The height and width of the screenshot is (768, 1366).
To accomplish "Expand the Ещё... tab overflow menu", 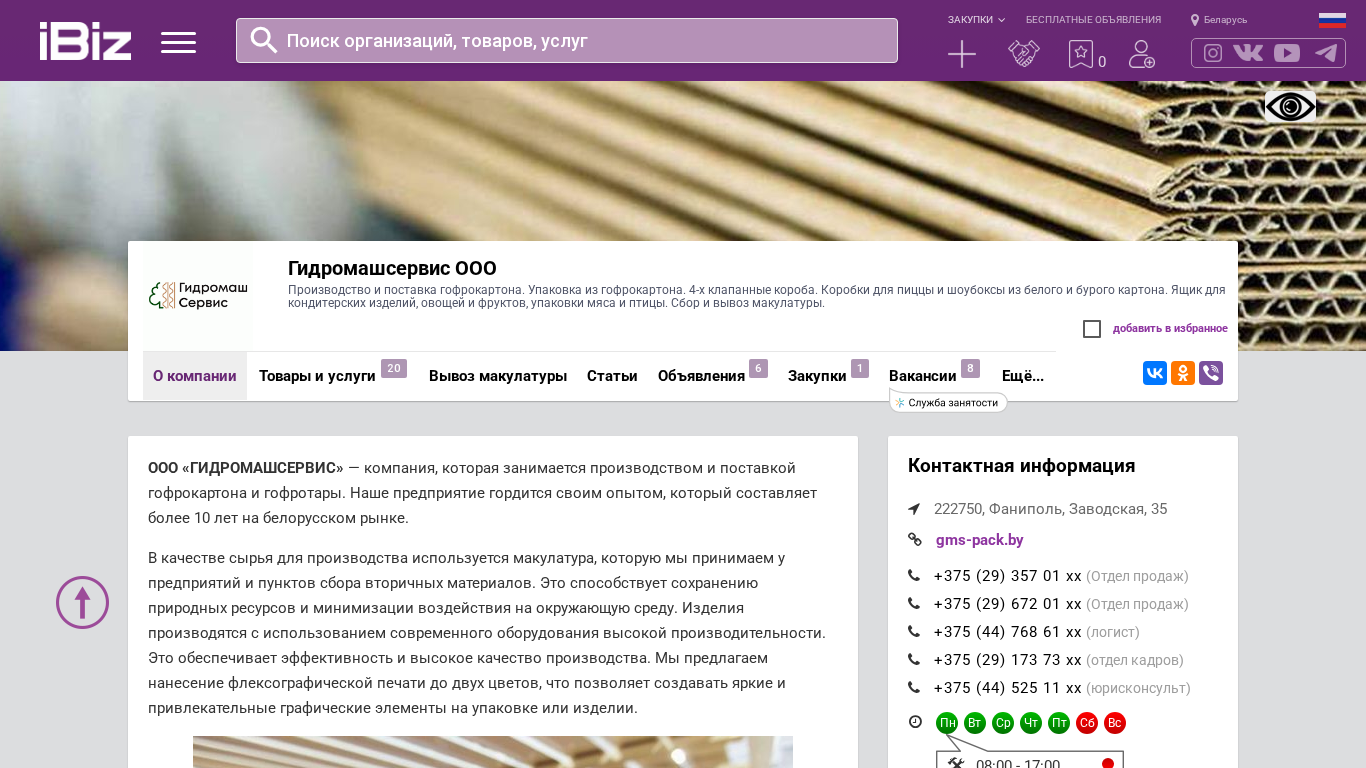I will tap(1023, 376).
